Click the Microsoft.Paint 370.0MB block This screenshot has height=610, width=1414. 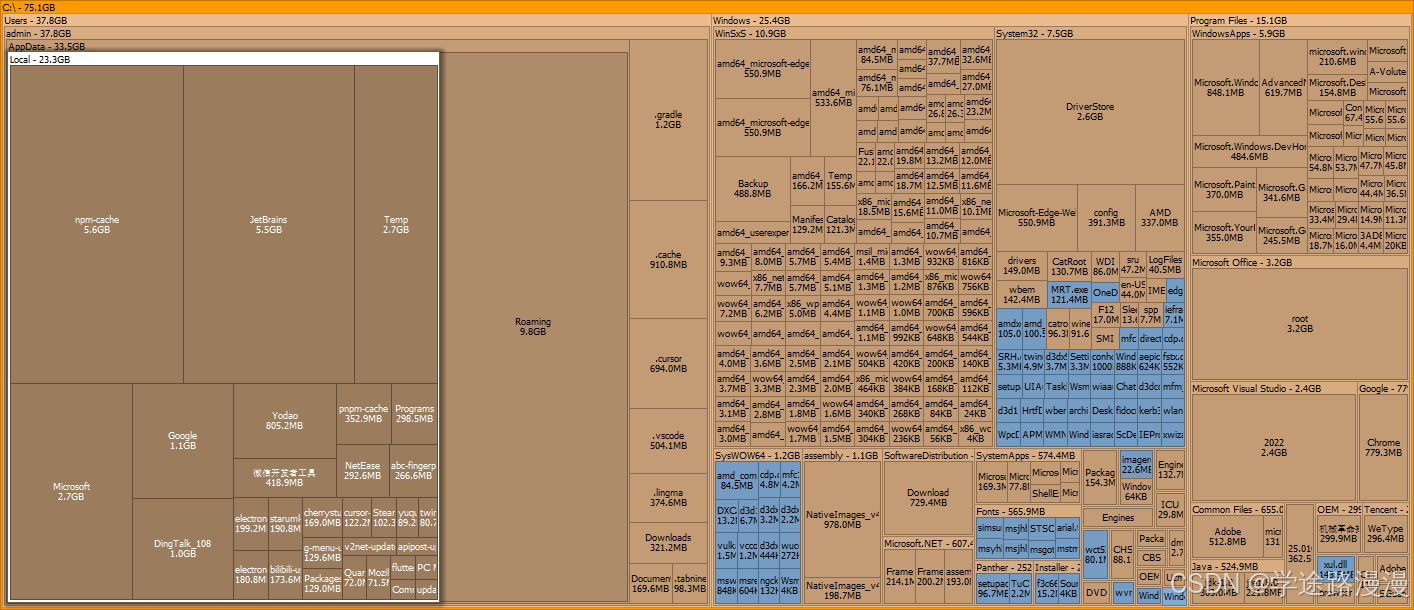1224,190
